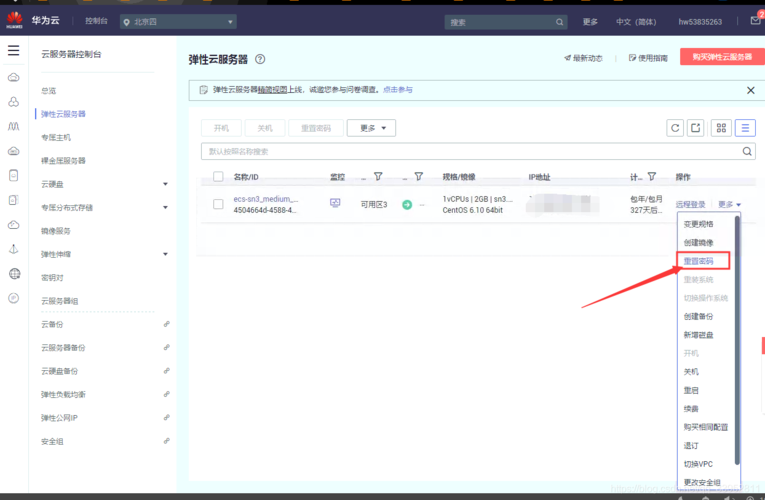765x500 pixels.
Task: Open the 裸金属服务器 sidebar item
Action: [63, 160]
